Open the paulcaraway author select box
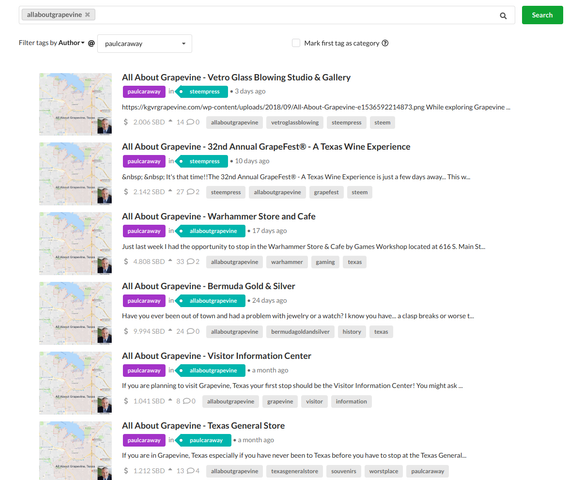Image resolution: width=581 pixels, height=480 pixels. point(145,44)
